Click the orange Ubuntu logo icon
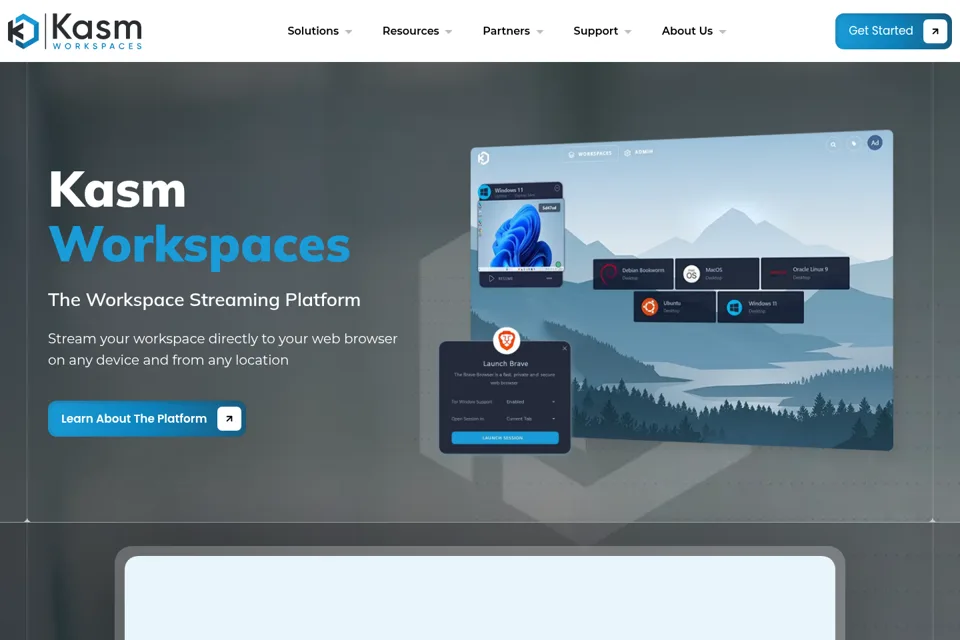 click(650, 306)
